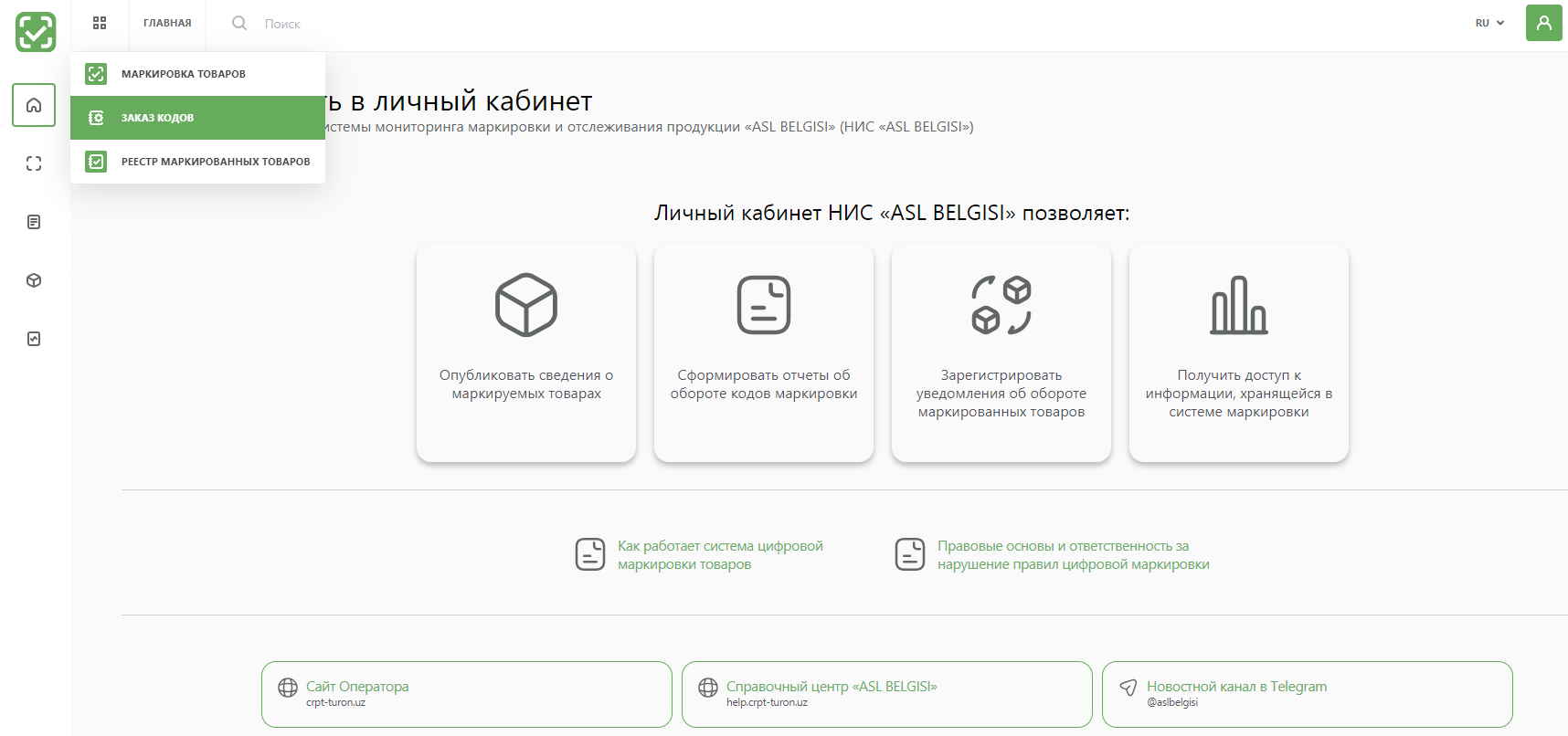Select Реестр маркированных товаров menu entry

point(197,162)
